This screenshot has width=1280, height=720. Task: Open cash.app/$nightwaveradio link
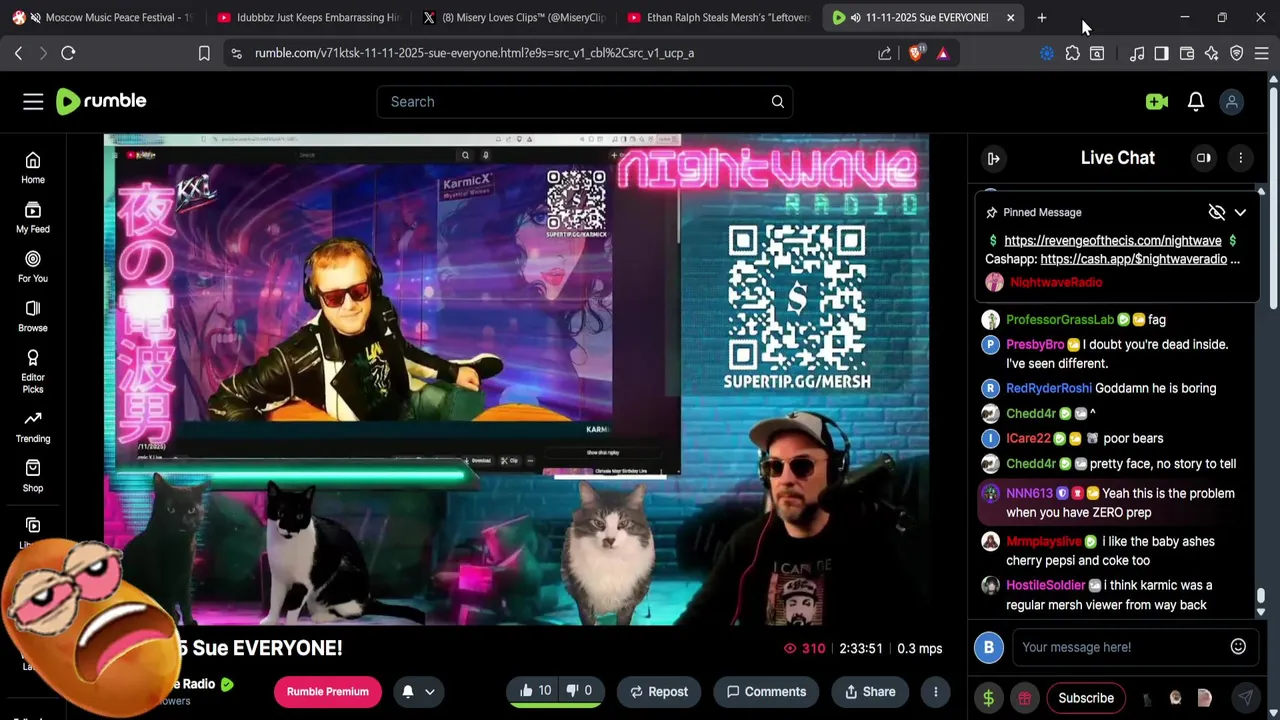pyautogui.click(x=1133, y=259)
